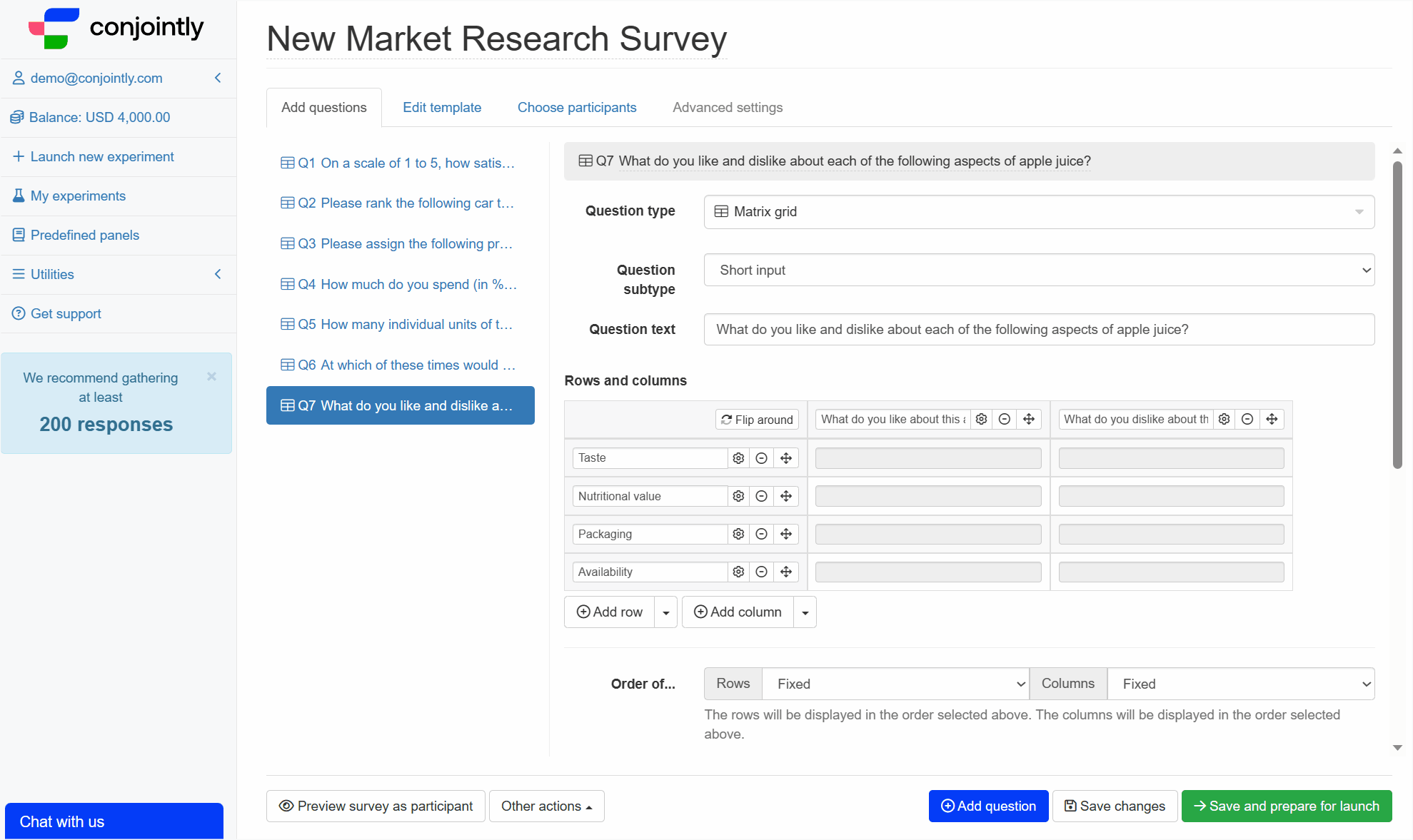The image size is (1413, 840).
Task: Click the blue Add question button
Action: pos(988,806)
